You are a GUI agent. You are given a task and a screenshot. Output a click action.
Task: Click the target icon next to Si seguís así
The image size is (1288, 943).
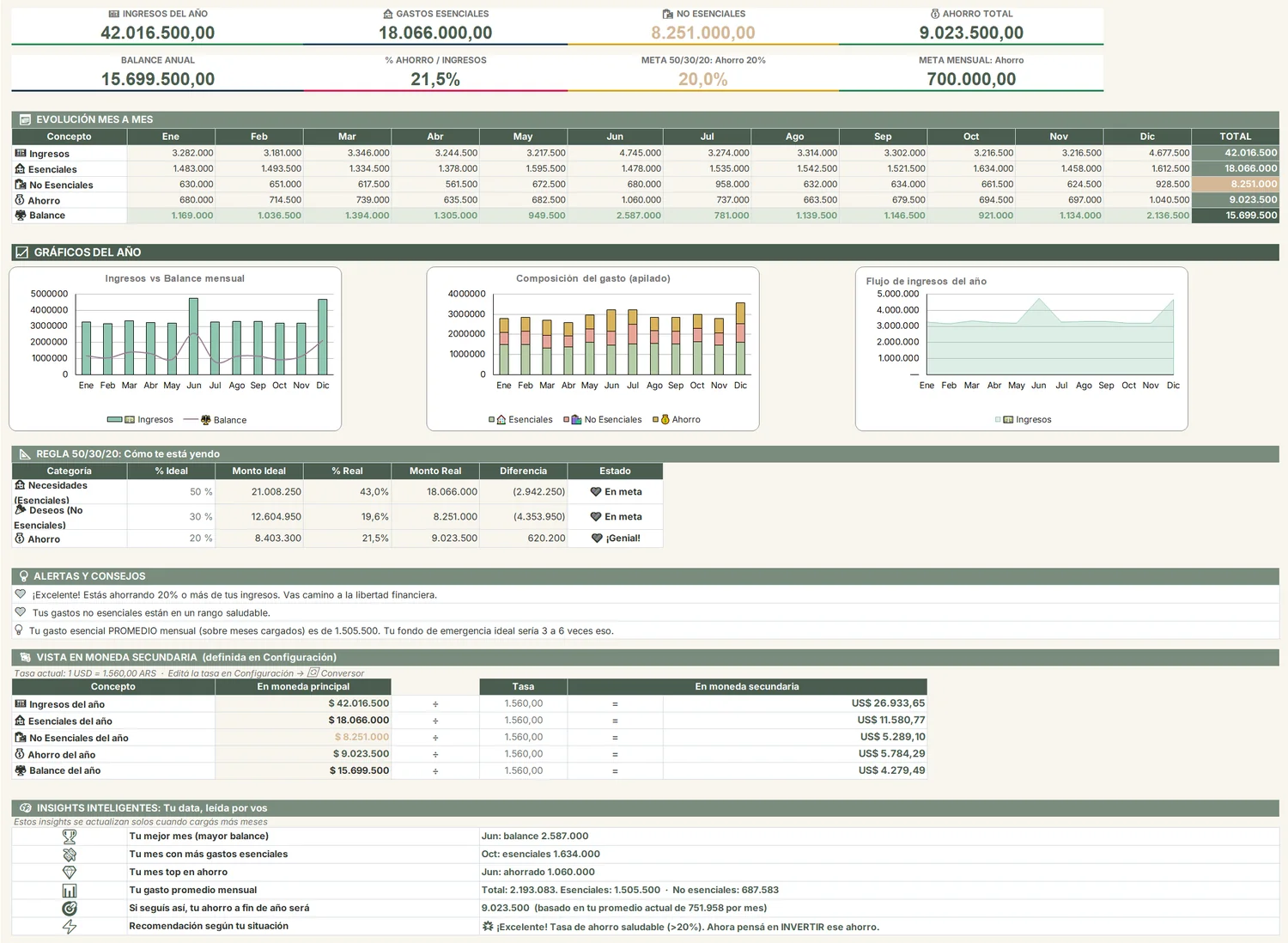(70, 908)
